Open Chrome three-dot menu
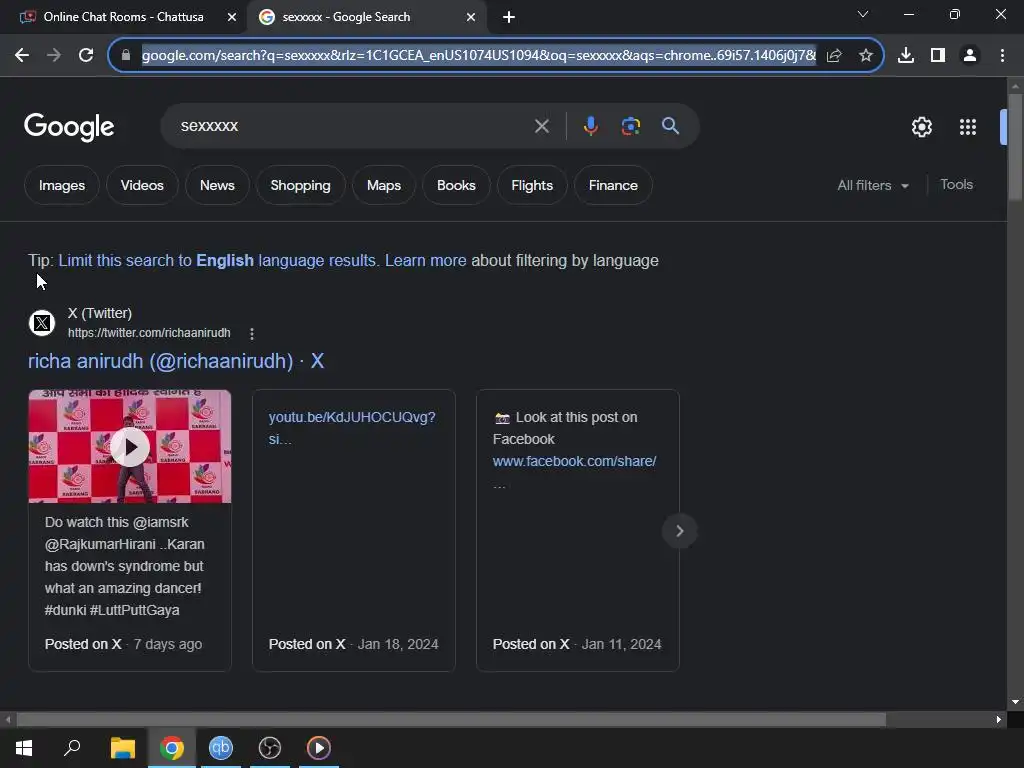Image resolution: width=1024 pixels, height=768 pixels. click(1002, 56)
